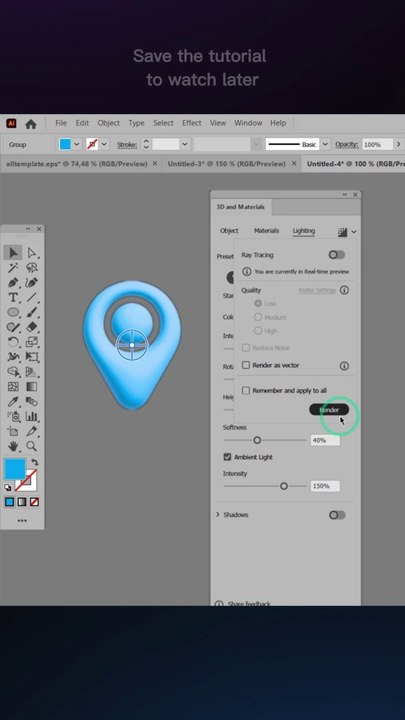Select the Paintbrush tool

(32, 312)
